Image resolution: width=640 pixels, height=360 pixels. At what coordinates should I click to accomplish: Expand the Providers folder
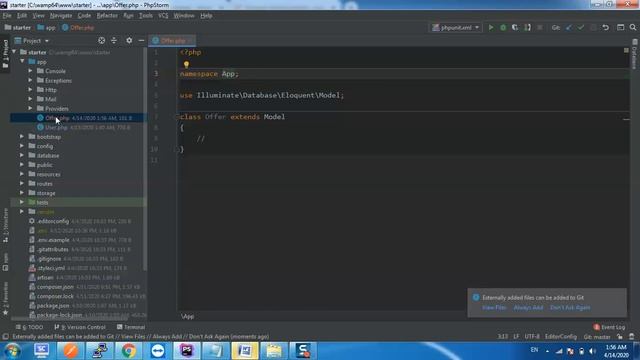[x=30, y=109]
